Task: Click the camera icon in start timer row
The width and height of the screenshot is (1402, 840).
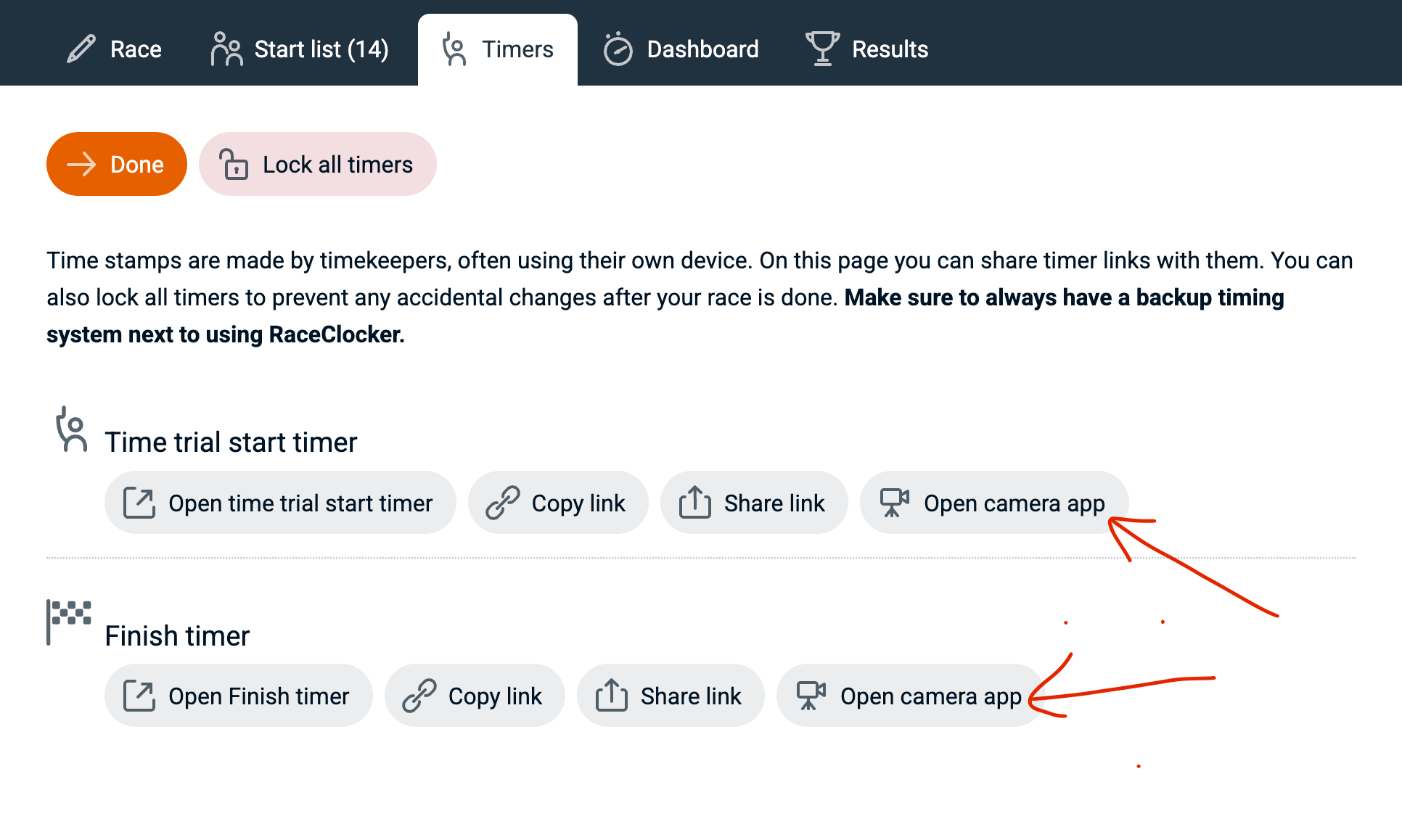Action: [894, 503]
